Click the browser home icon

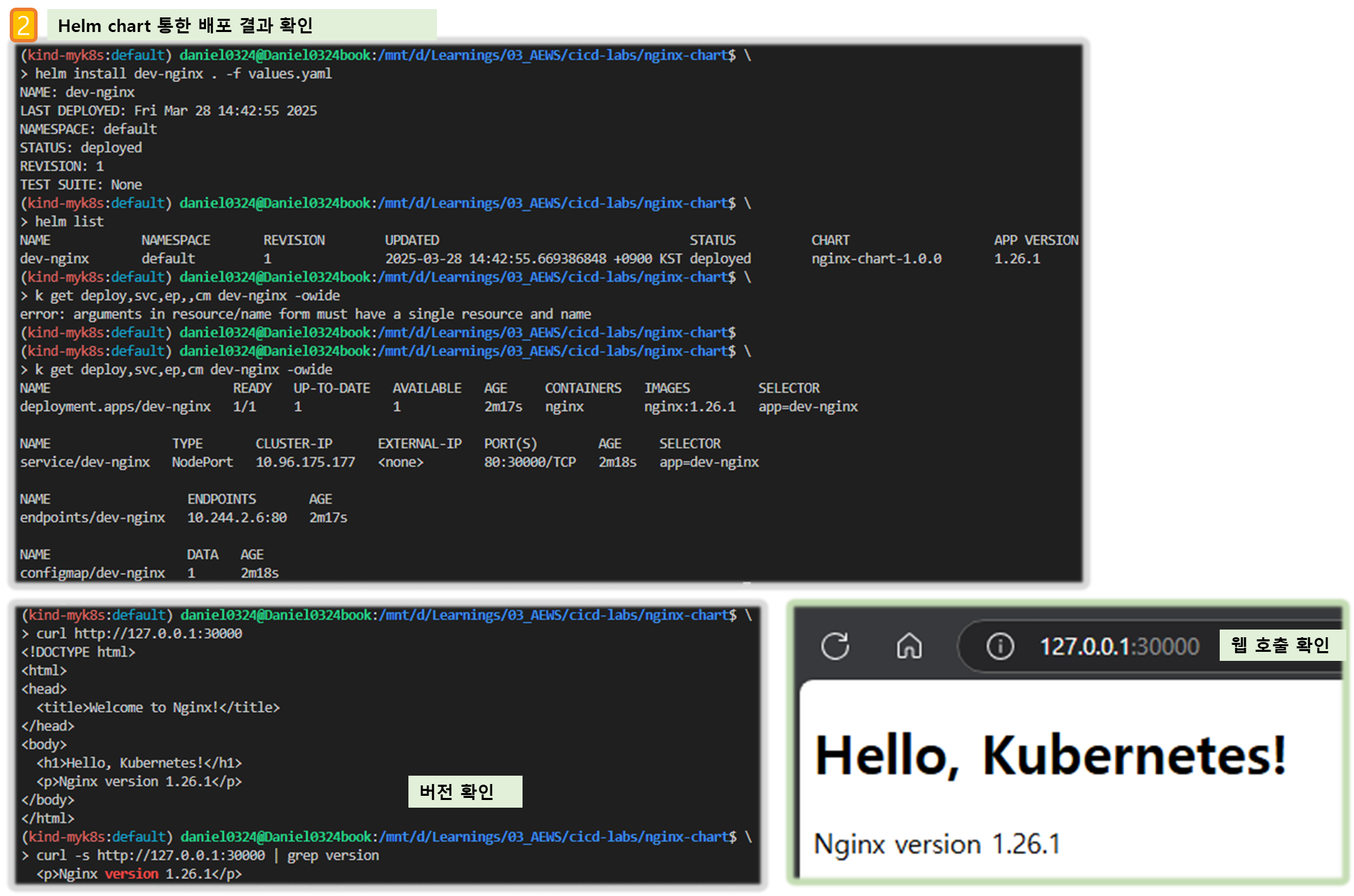pos(909,646)
